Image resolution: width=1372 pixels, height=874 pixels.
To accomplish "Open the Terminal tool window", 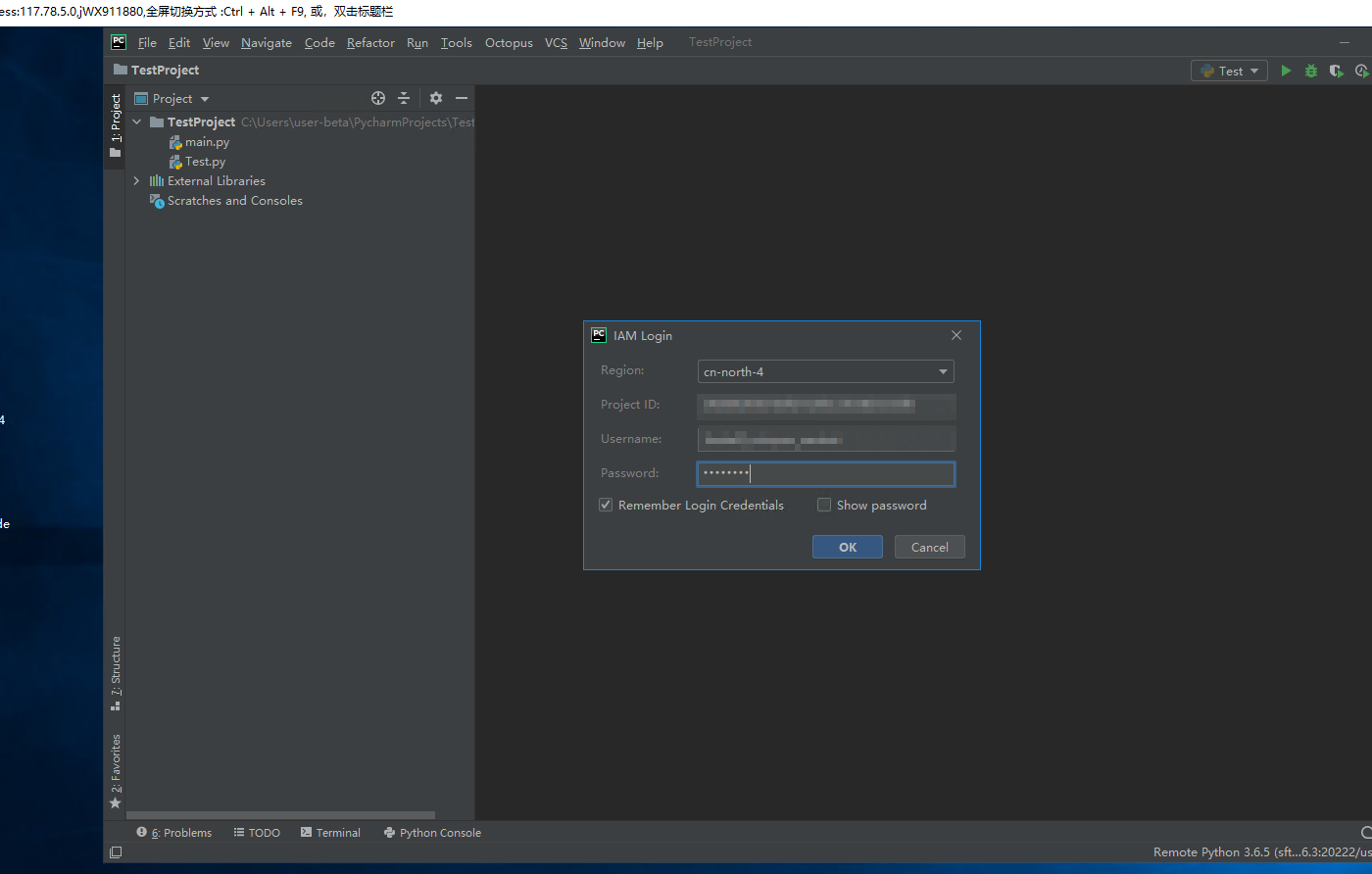I will click(330, 833).
